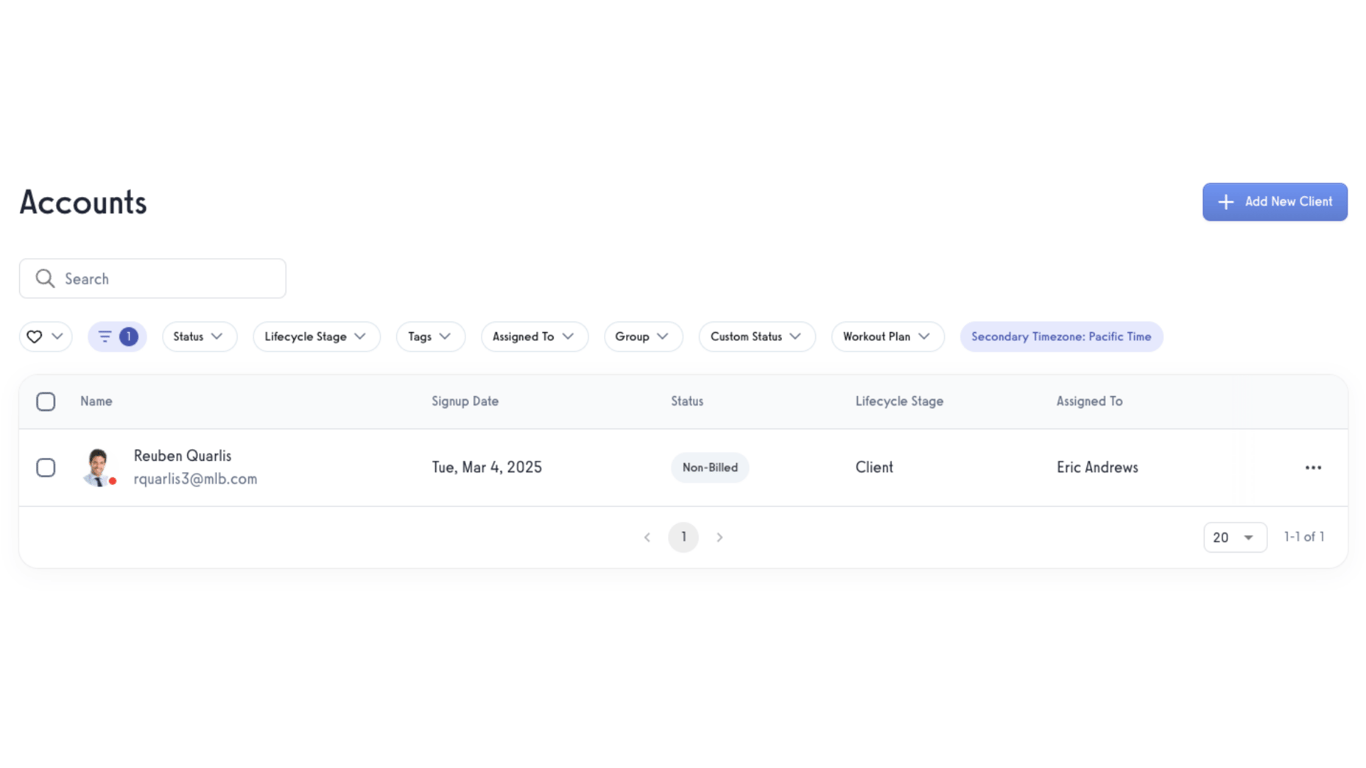
Task: Expand the Status filter dropdown
Action: (199, 337)
